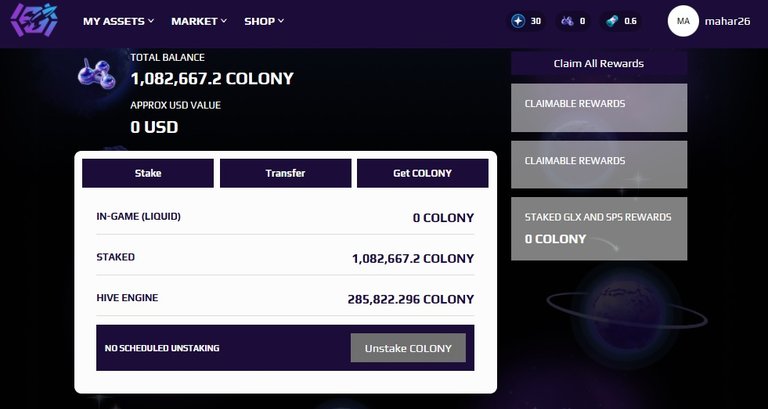Click the large COLONY molecule icon

click(97, 74)
